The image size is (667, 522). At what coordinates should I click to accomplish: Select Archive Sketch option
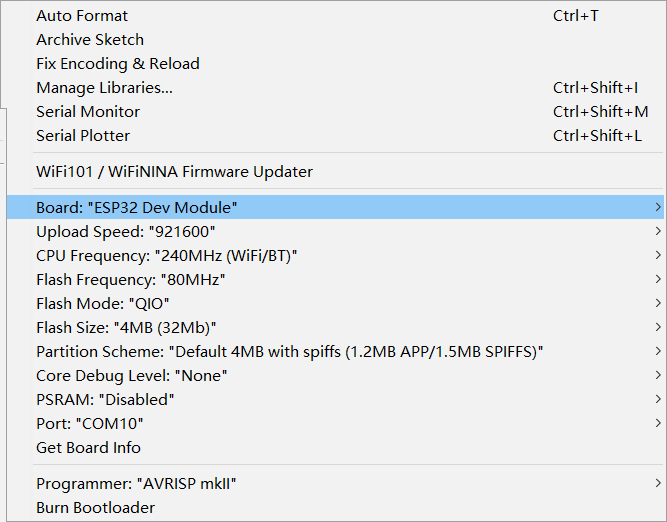point(90,40)
